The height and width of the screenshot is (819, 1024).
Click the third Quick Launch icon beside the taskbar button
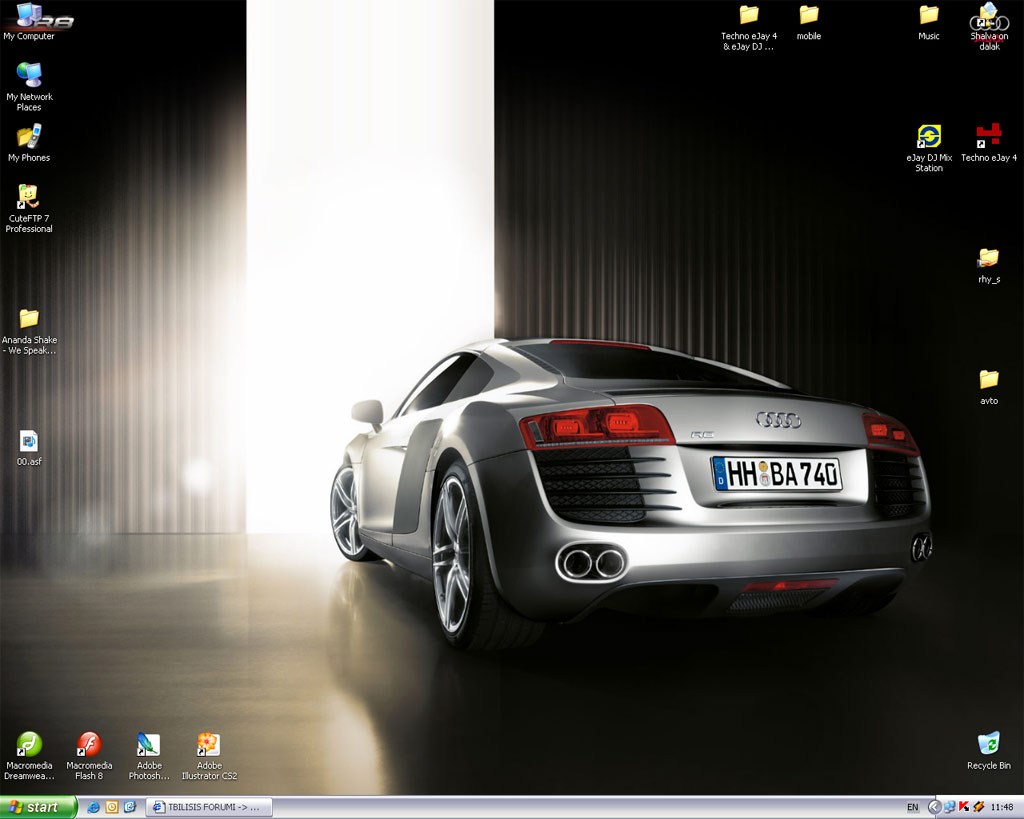click(129, 807)
